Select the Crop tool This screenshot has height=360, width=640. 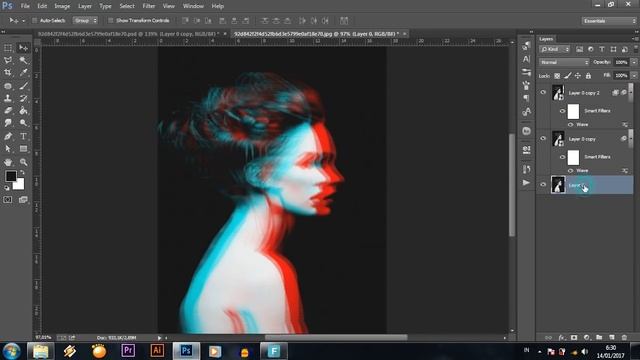tap(8, 73)
